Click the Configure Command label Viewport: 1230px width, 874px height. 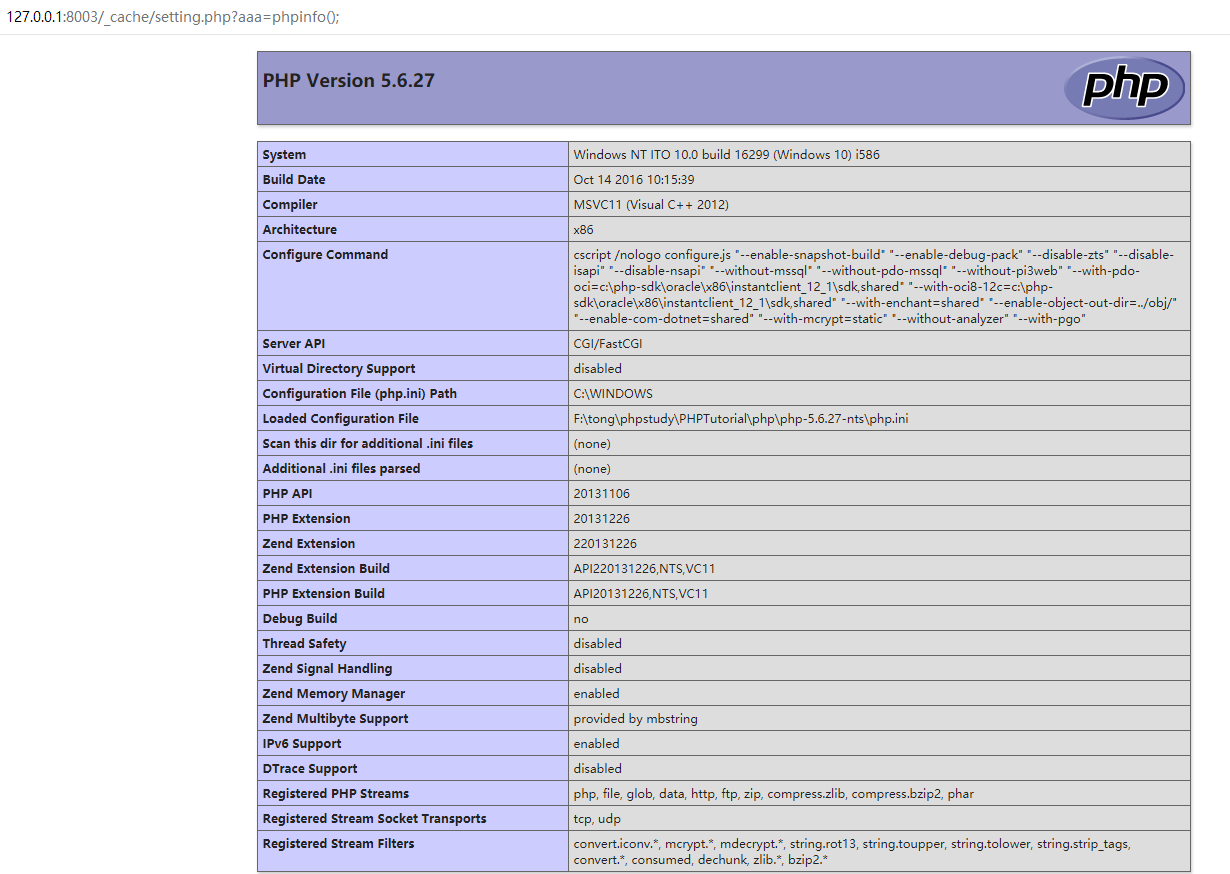pyautogui.click(x=325, y=255)
